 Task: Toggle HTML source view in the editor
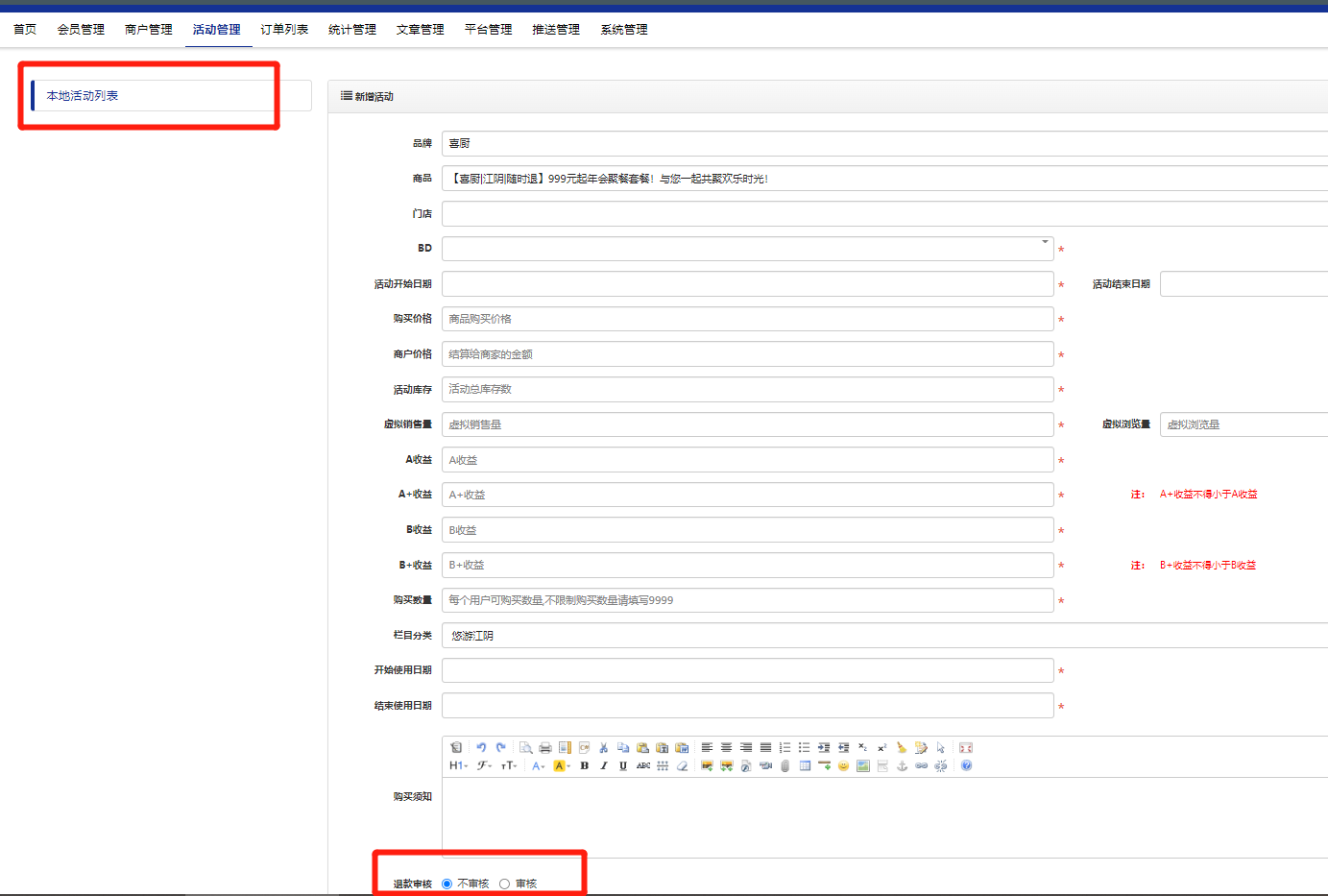click(x=456, y=747)
